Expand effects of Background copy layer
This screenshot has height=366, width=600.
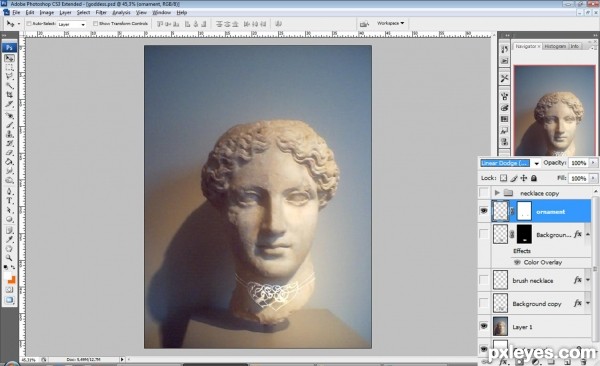point(588,304)
